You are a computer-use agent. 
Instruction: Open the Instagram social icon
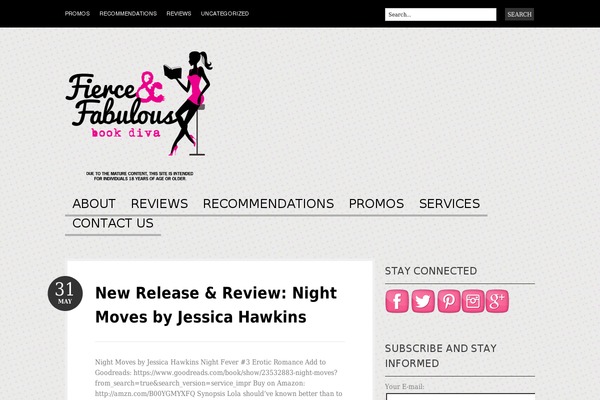473,301
